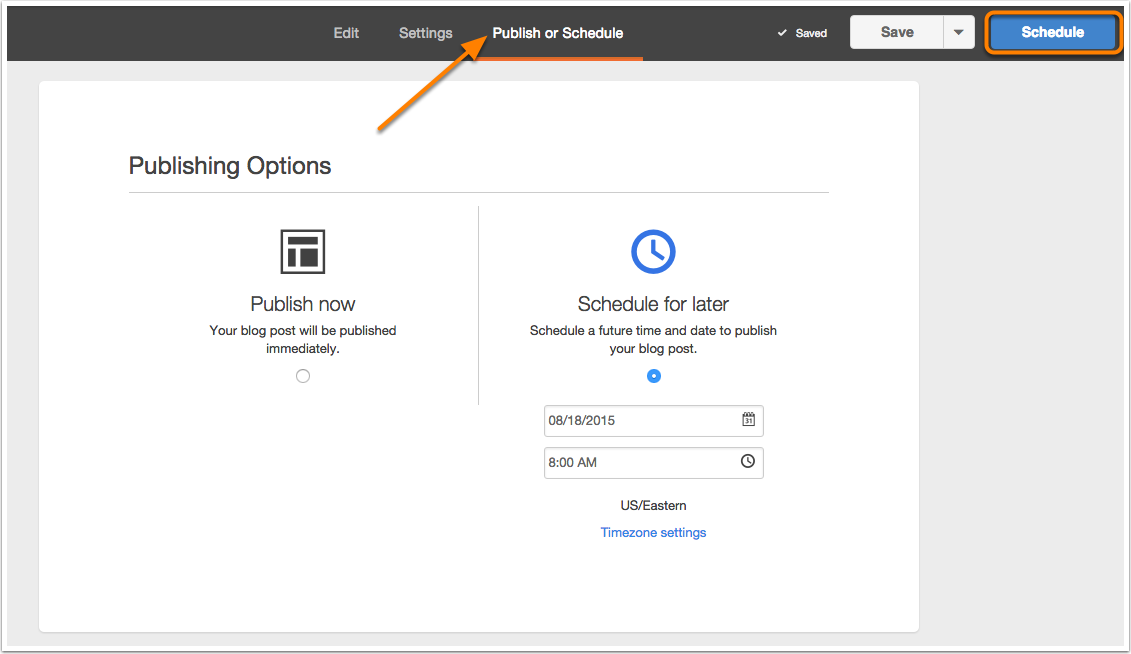Click text 'Your blog post will be published immediately.'
Screen dimensions: 1131x654
click(303, 340)
